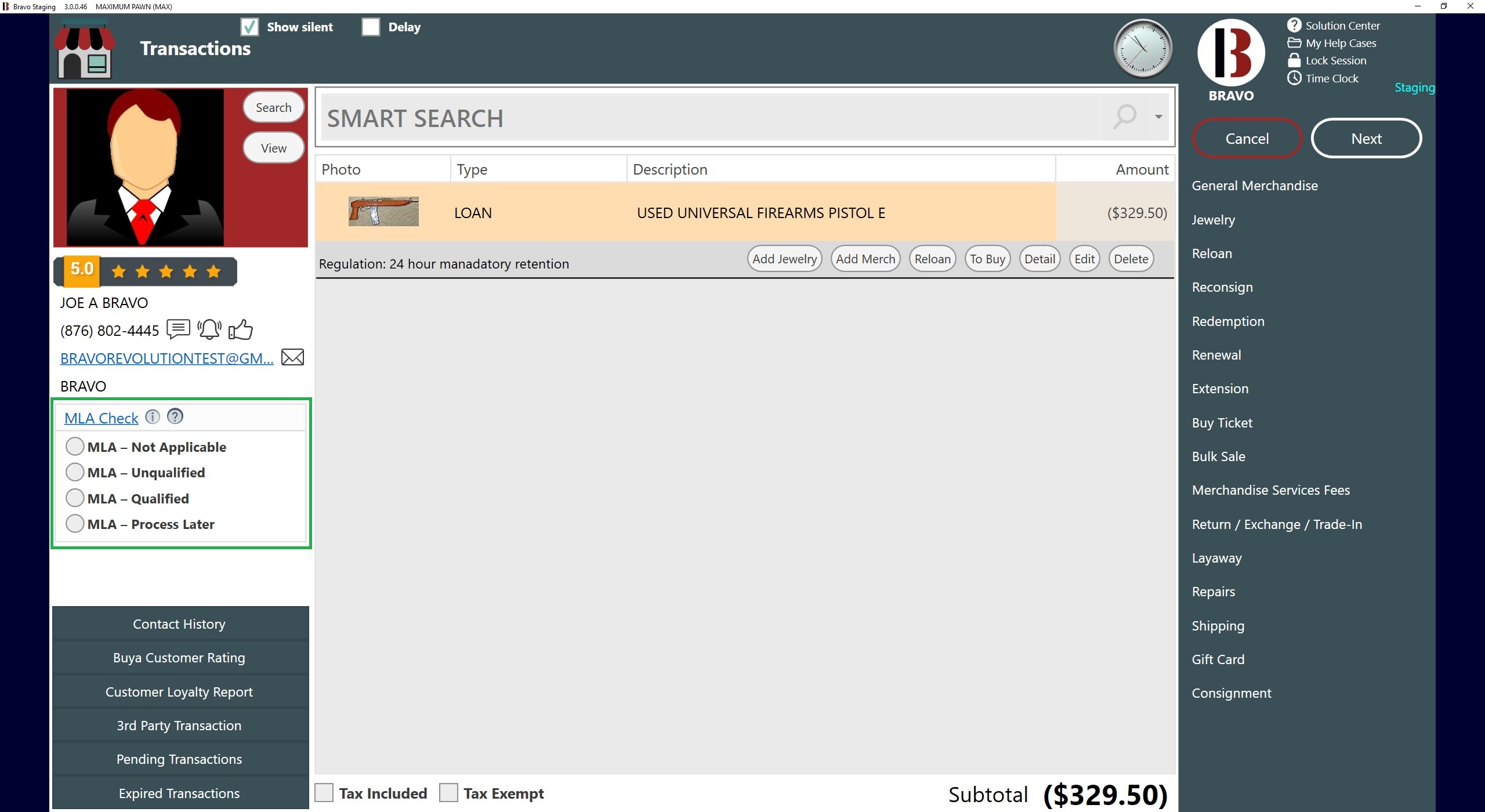Open Pending Transactions
The height and width of the screenshot is (812, 1485).
pyautogui.click(x=180, y=759)
